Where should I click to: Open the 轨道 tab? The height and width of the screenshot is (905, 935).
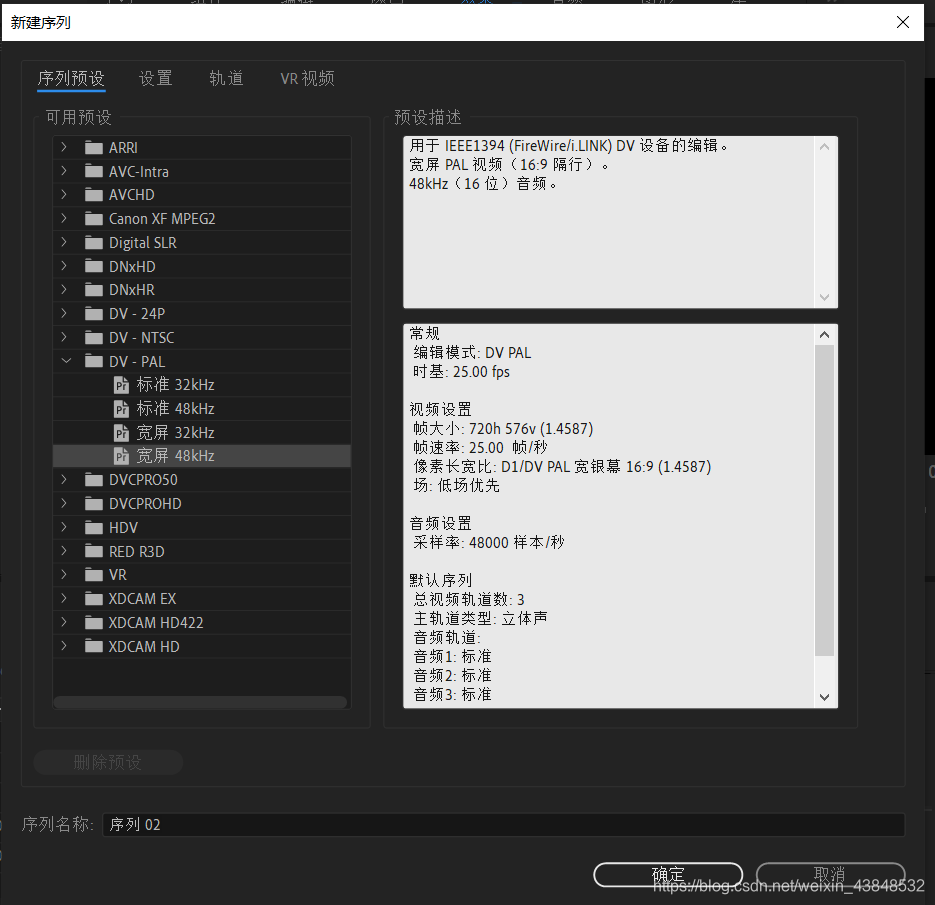coord(226,78)
